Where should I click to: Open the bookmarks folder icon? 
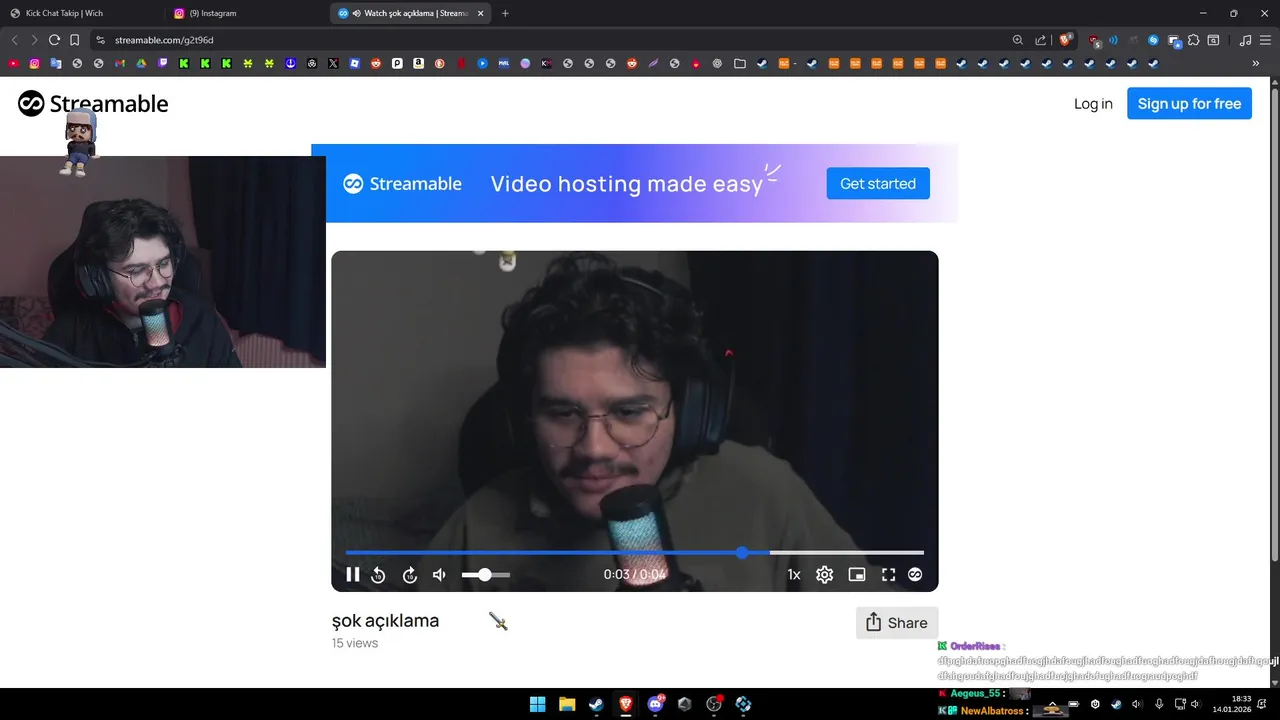[x=740, y=63]
